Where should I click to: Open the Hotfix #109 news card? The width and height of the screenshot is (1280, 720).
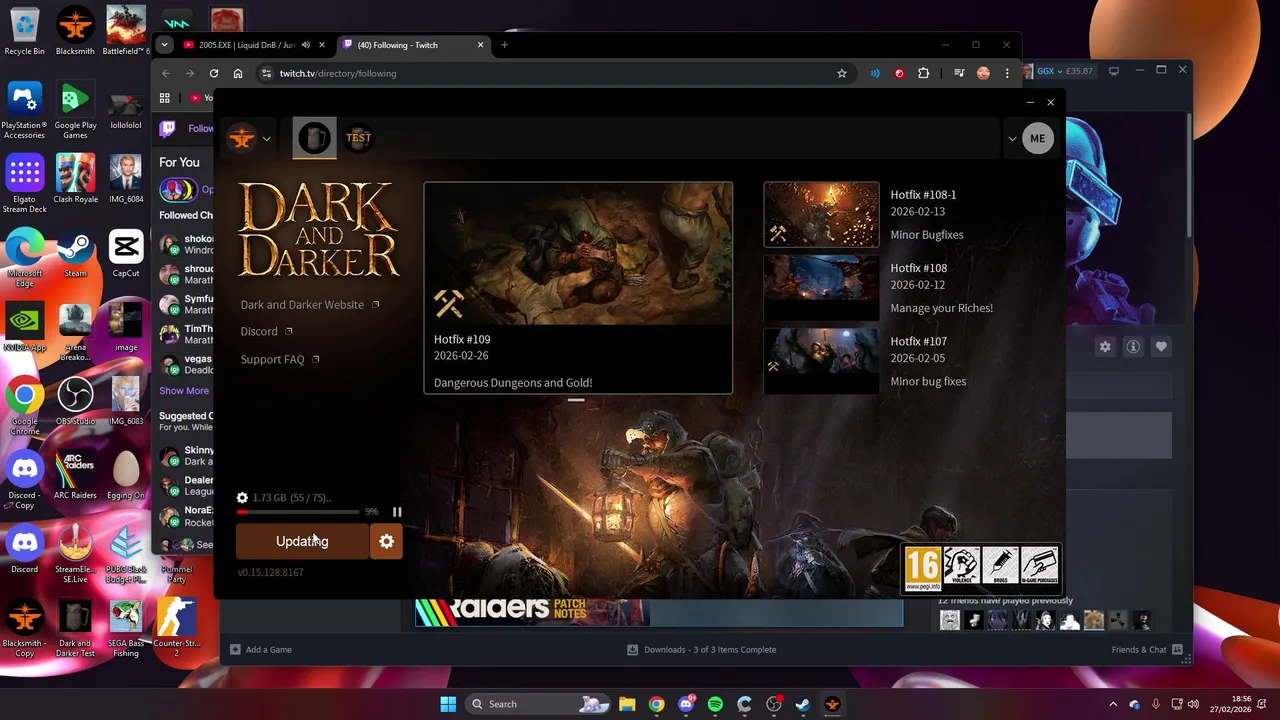pos(578,287)
